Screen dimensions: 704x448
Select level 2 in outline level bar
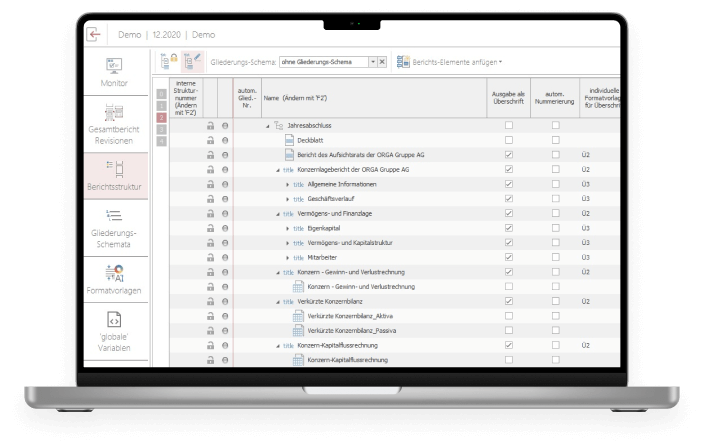pyautogui.click(x=161, y=118)
